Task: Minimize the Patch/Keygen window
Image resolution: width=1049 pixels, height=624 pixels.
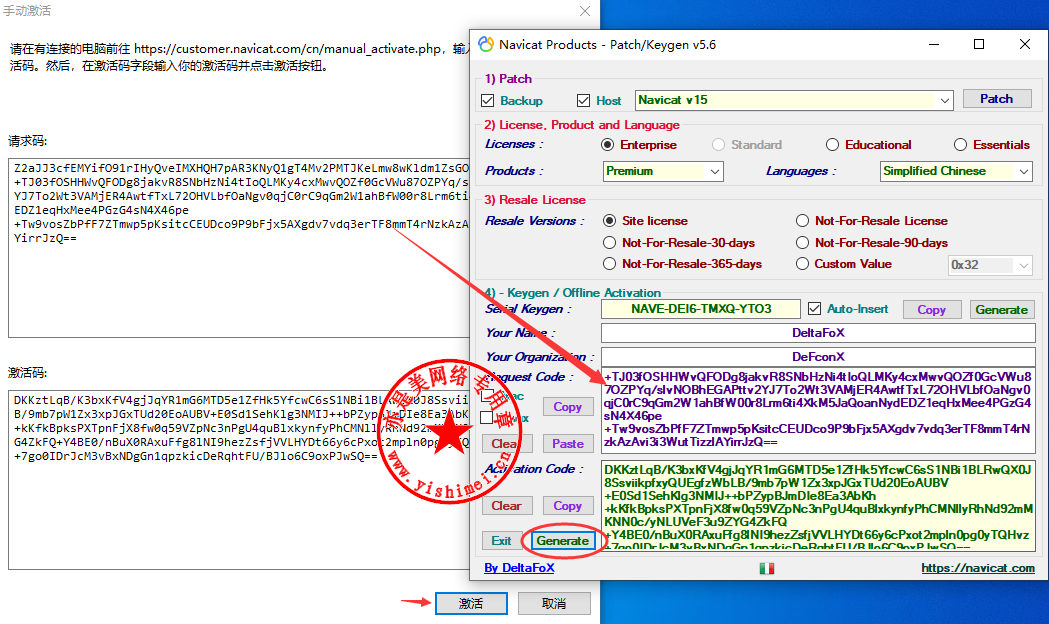Action: [934, 44]
